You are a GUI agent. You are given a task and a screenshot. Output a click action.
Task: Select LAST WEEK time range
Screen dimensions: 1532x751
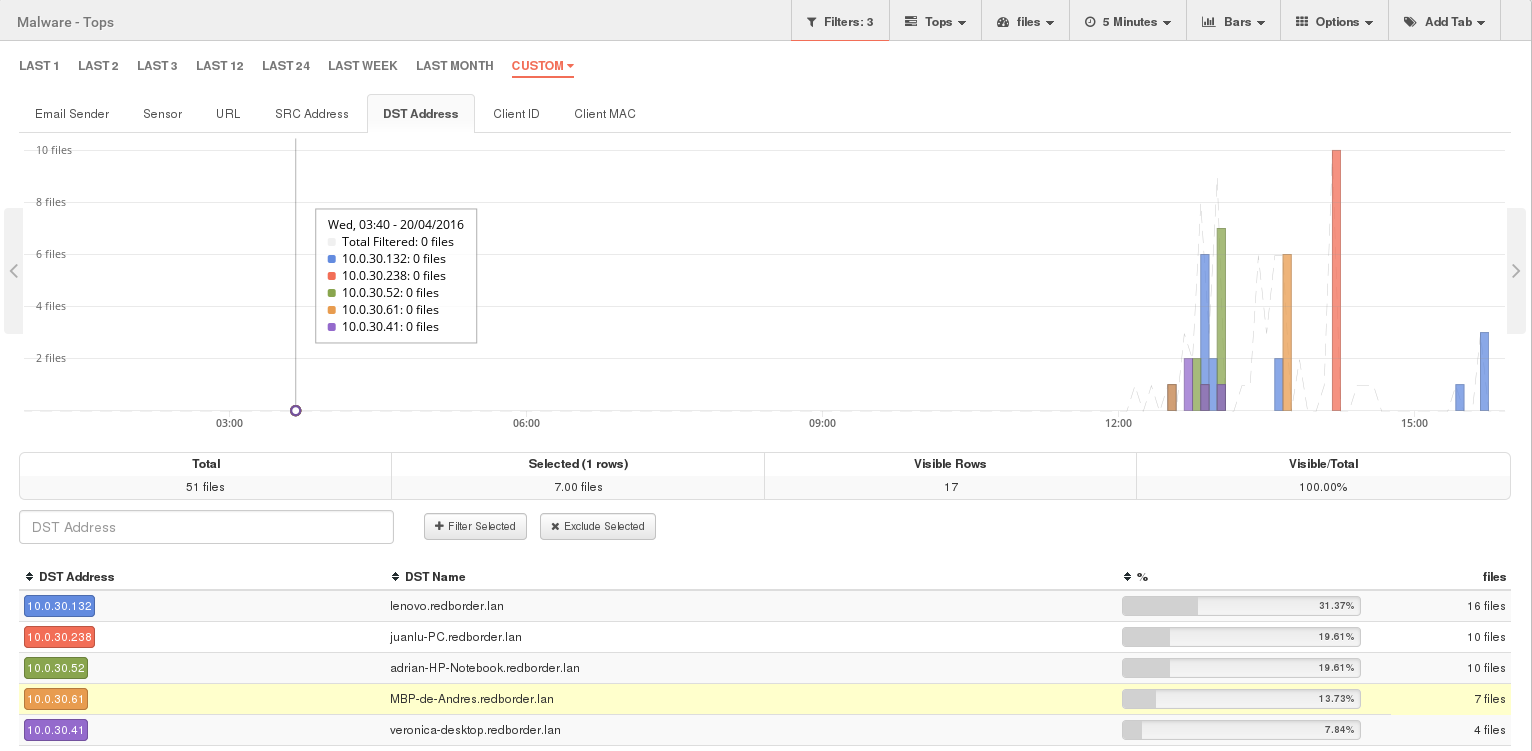coord(363,66)
